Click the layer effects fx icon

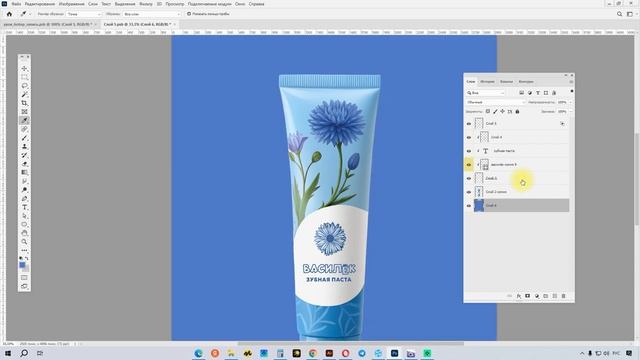pos(518,296)
